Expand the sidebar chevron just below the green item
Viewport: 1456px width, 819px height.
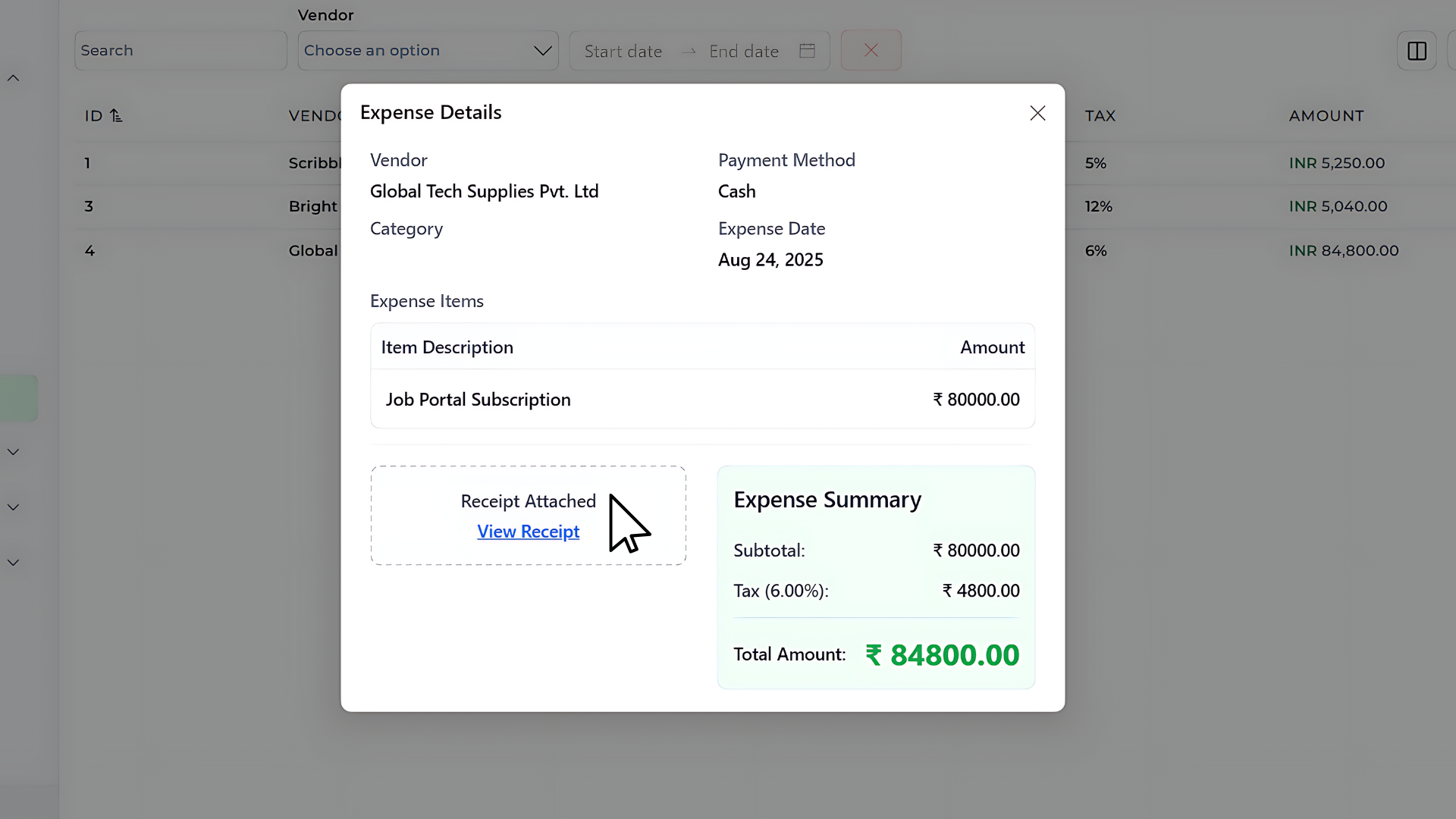(x=13, y=452)
